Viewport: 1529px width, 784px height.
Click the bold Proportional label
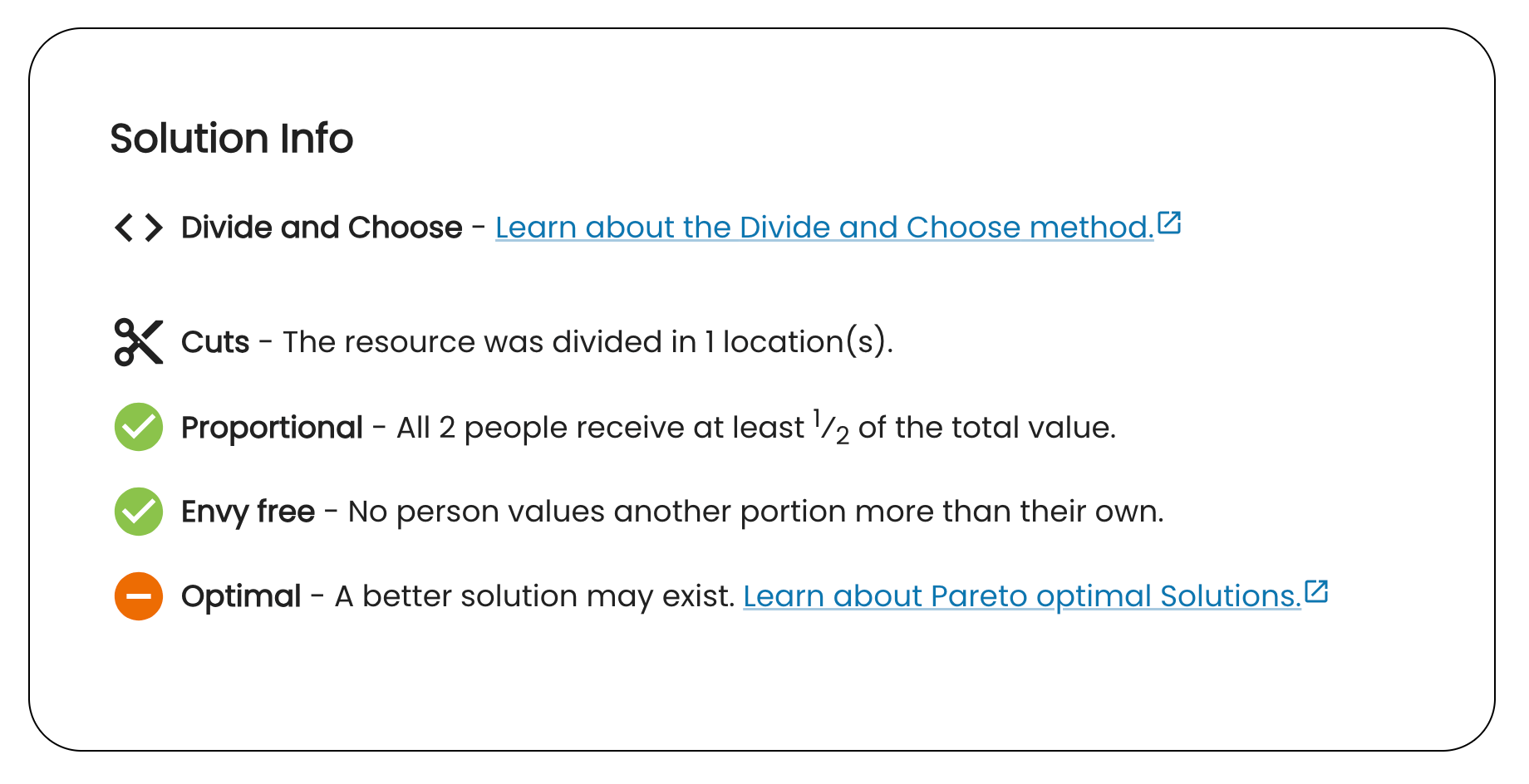point(272,428)
